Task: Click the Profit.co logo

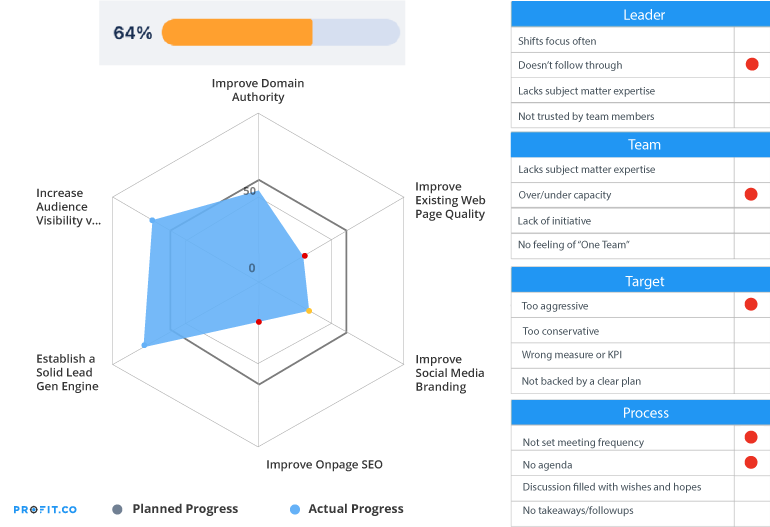Action: 45,509
